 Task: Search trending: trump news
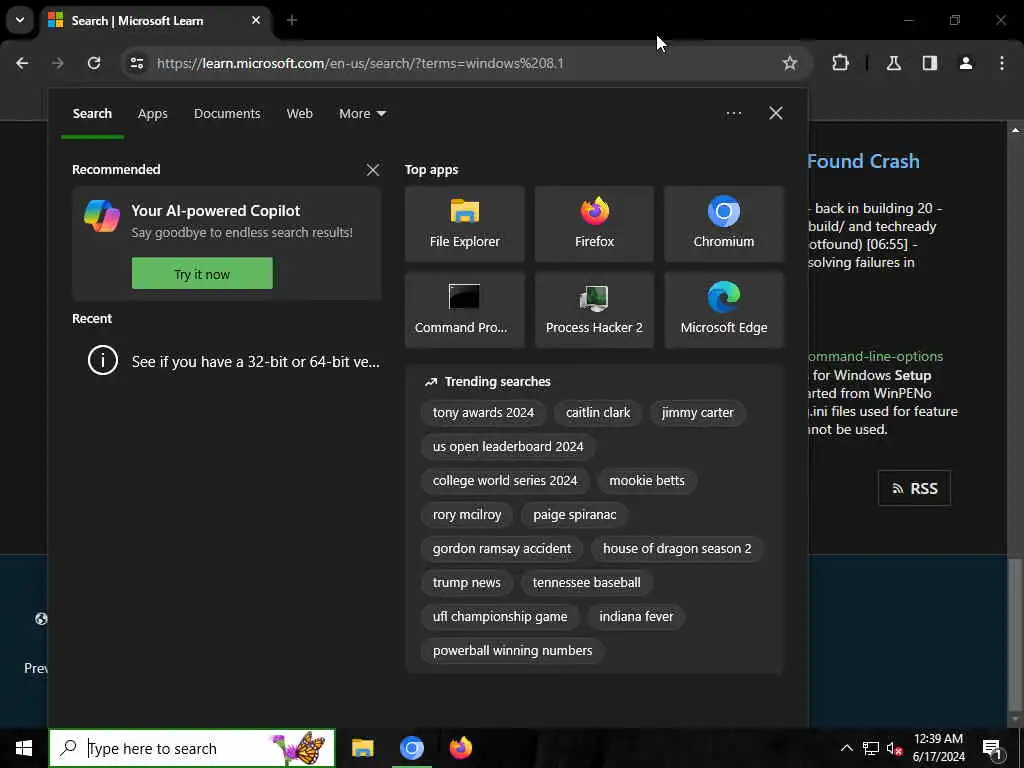click(x=466, y=583)
